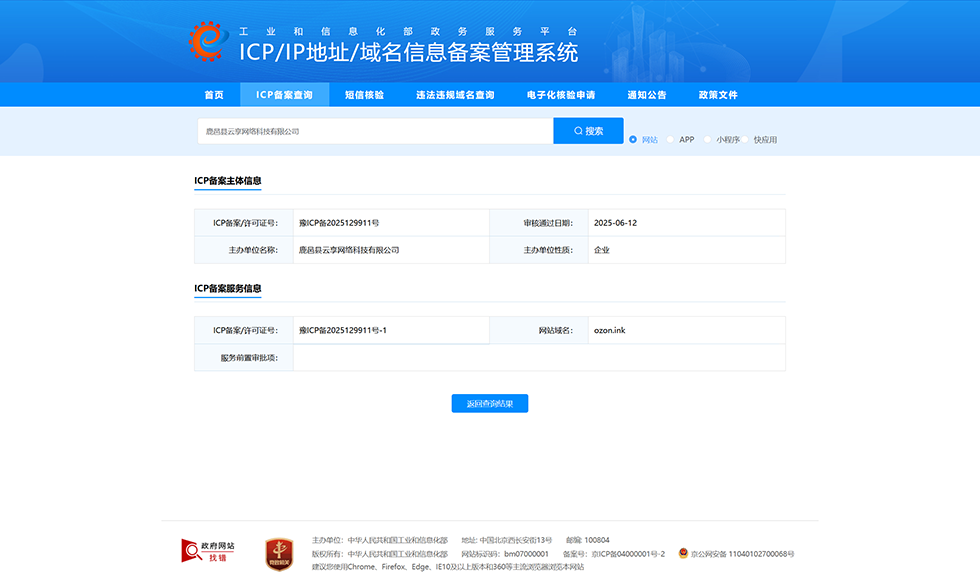This screenshot has height=588, width=980.
Task: Click the 返回查询结果 button
Action: (x=490, y=404)
